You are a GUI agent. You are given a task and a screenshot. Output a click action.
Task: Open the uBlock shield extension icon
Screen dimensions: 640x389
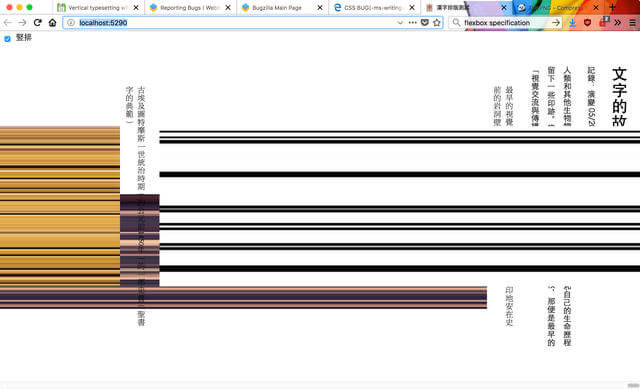(587, 23)
